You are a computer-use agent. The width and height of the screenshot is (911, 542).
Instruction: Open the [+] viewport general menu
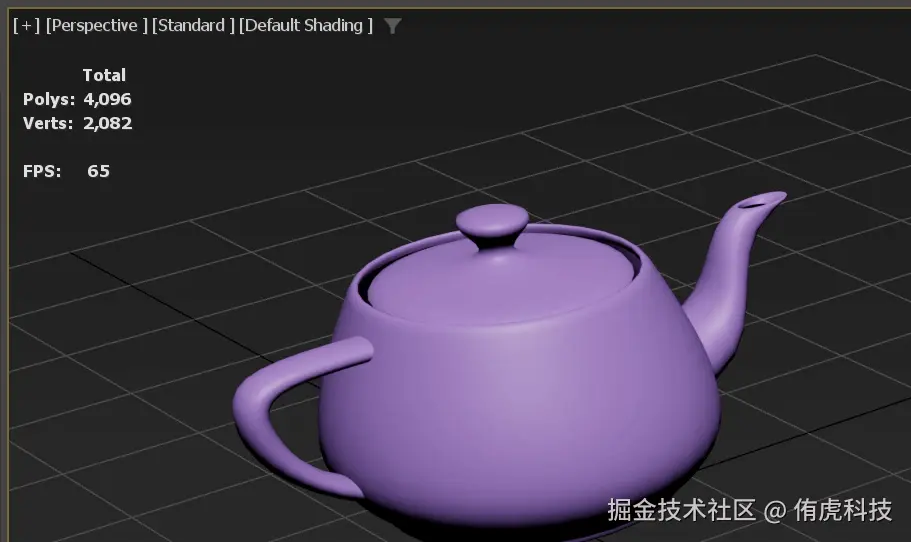pyautogui.click(x=27, y=26)
